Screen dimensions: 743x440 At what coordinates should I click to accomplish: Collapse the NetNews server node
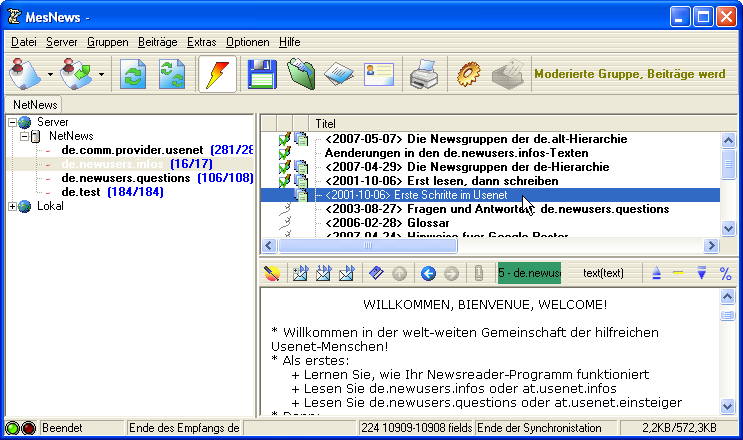(x=24, y=136)
